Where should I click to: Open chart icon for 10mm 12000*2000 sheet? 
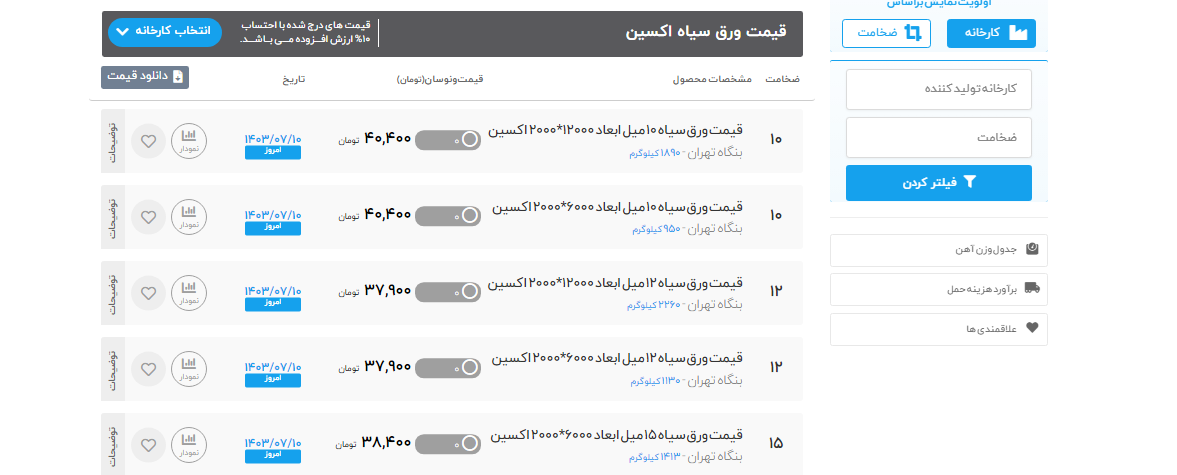pos(188,141)
